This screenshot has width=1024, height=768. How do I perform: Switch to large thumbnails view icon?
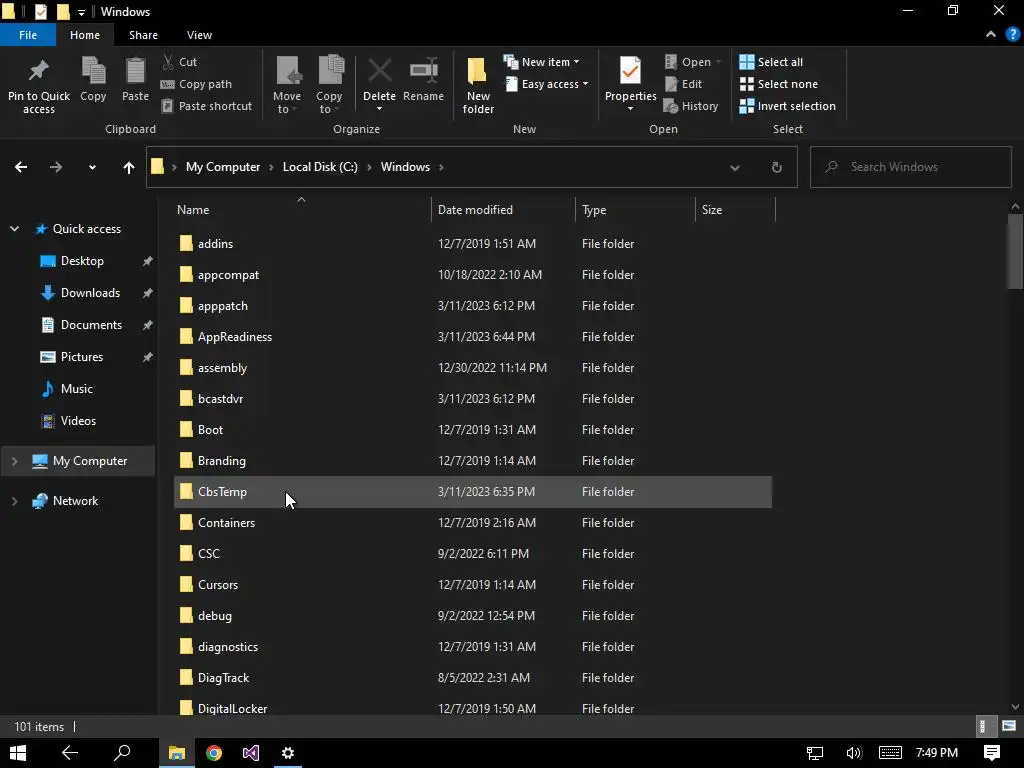tap(1009, 726)
